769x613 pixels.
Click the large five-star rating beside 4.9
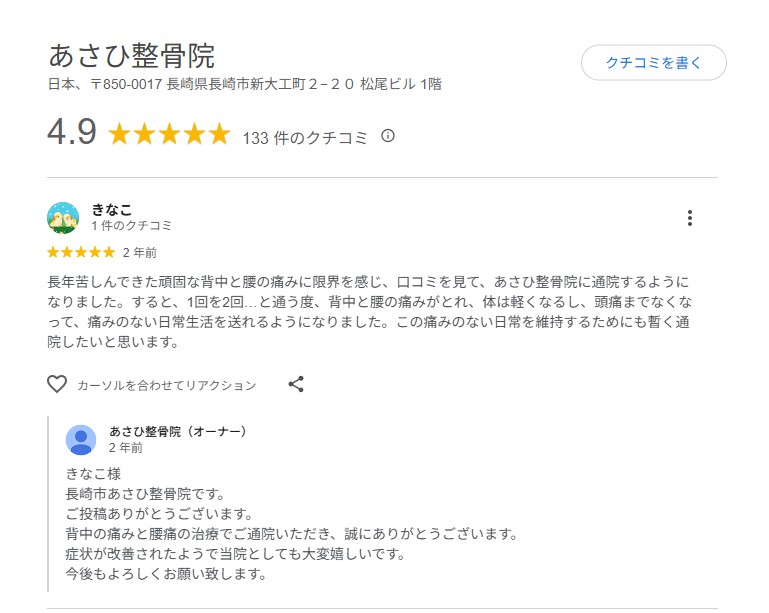(169, 134)
